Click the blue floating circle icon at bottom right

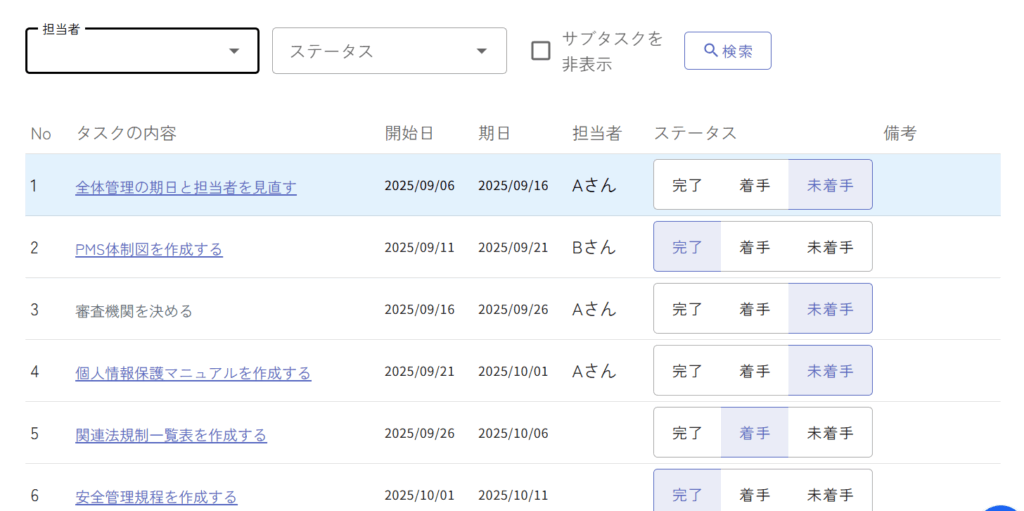tap(1004, 508)
